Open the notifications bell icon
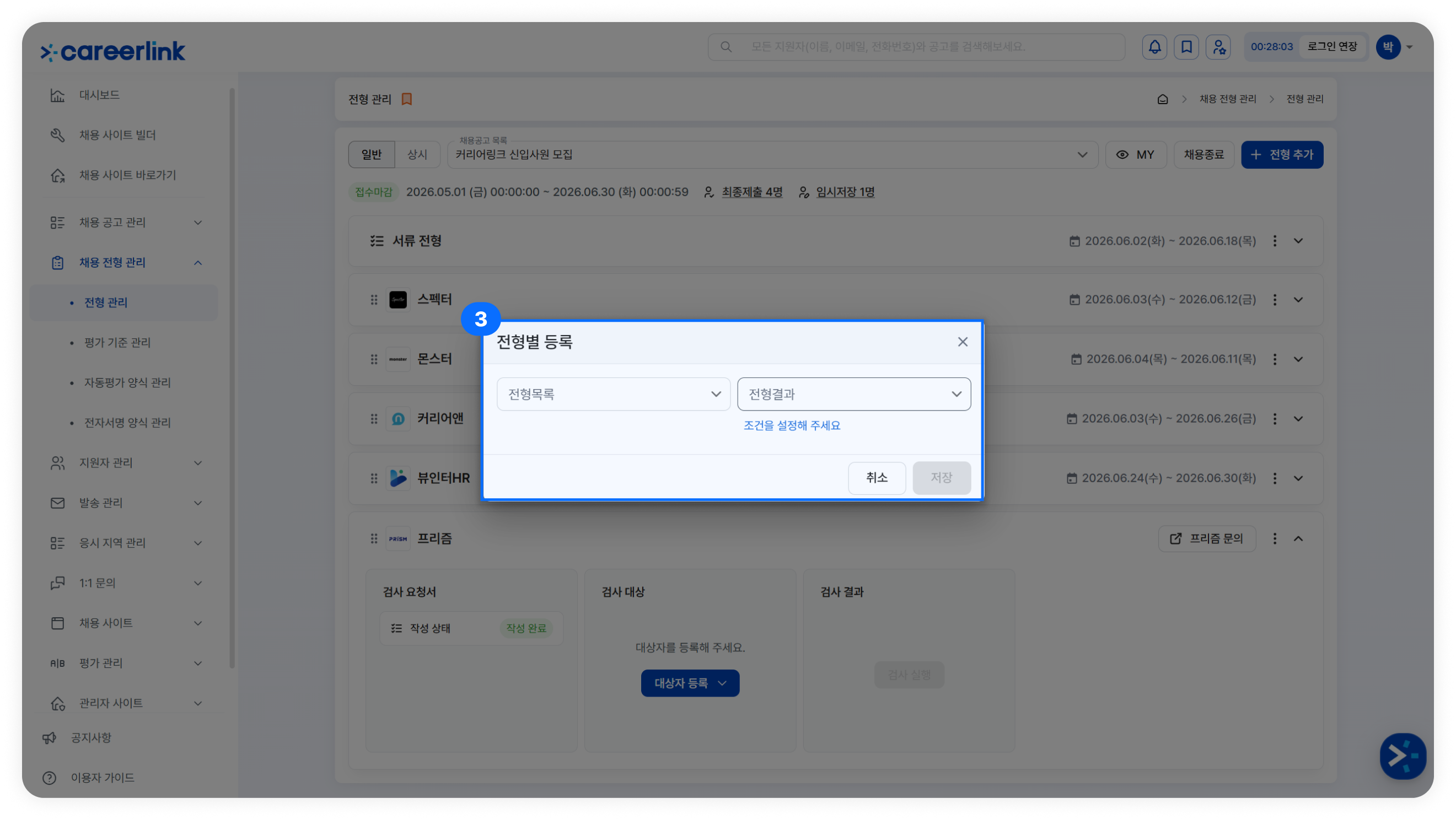 click(1154, 47)
